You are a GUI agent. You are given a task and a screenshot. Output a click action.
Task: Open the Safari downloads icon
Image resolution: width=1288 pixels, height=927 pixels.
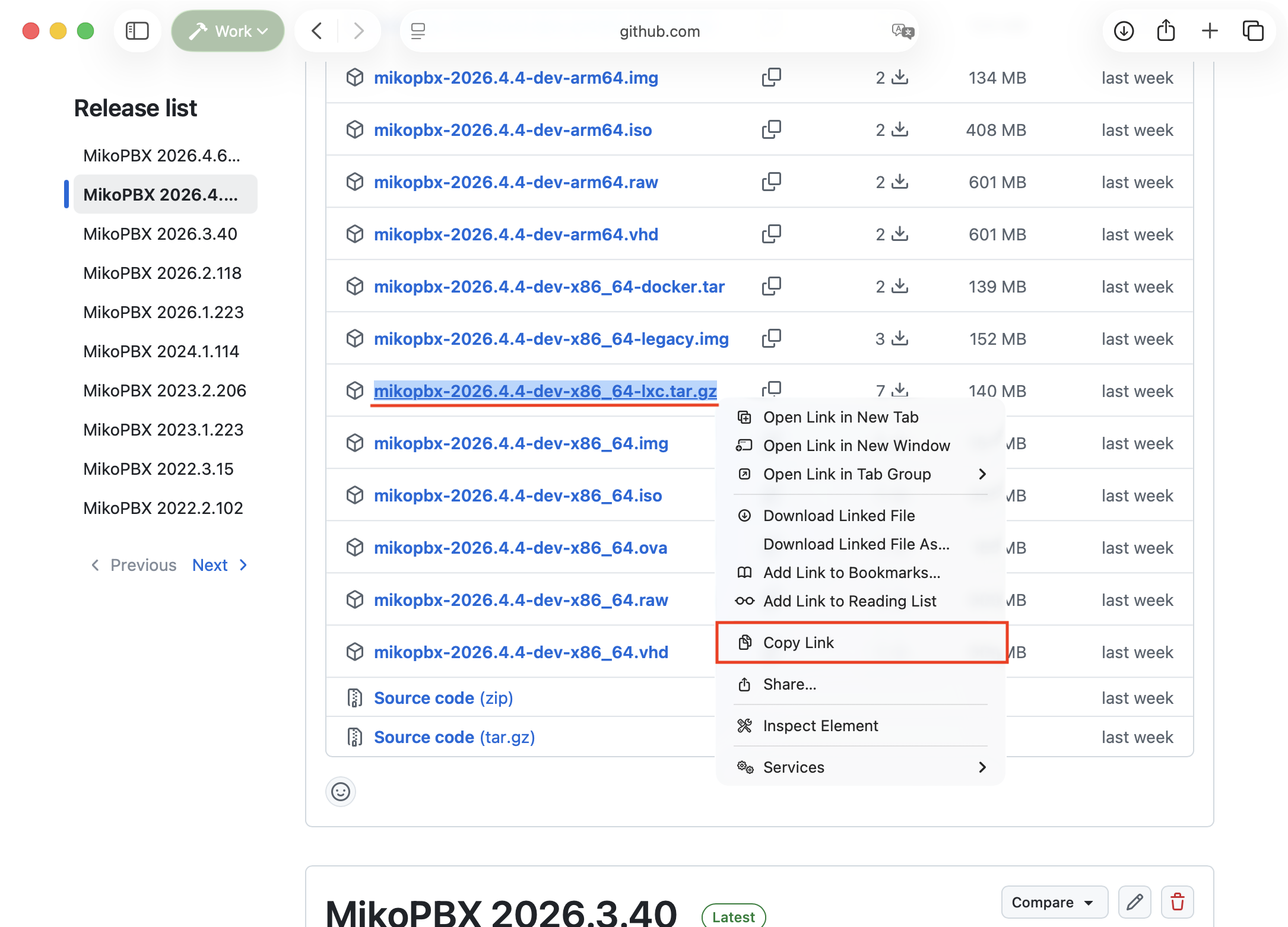pos(1124,31)
